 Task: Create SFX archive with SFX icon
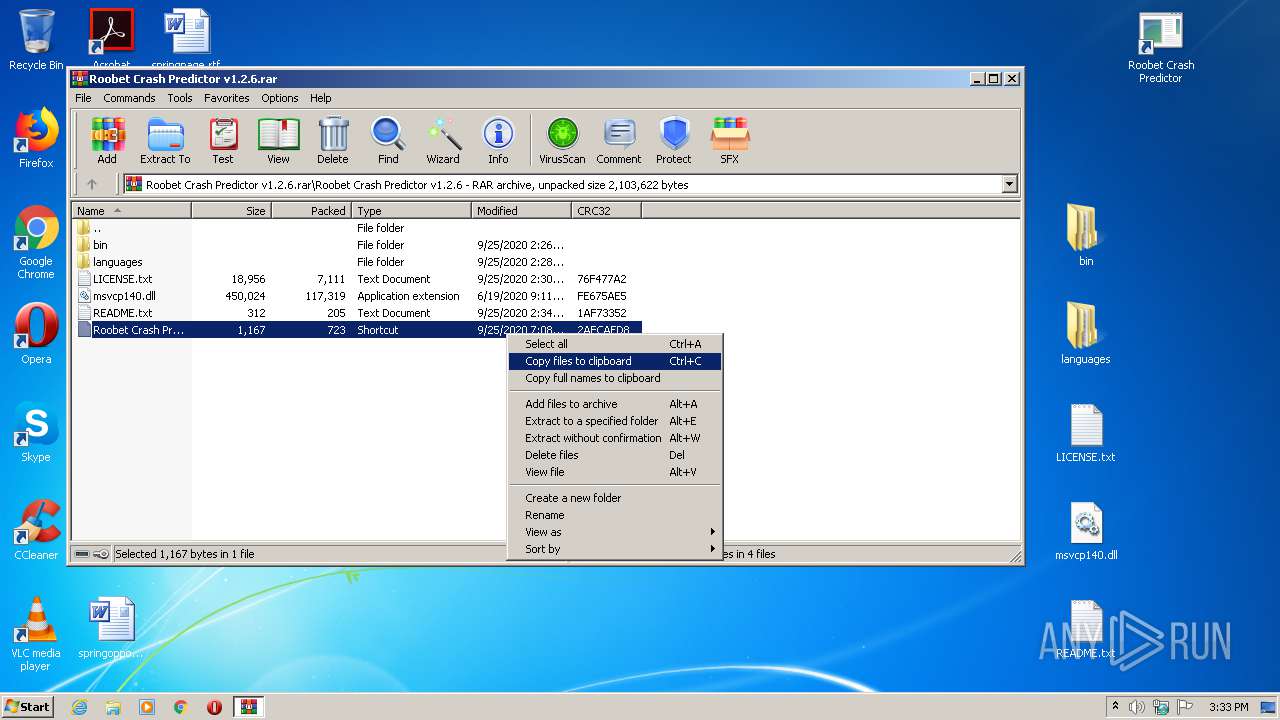click(730, 141)
